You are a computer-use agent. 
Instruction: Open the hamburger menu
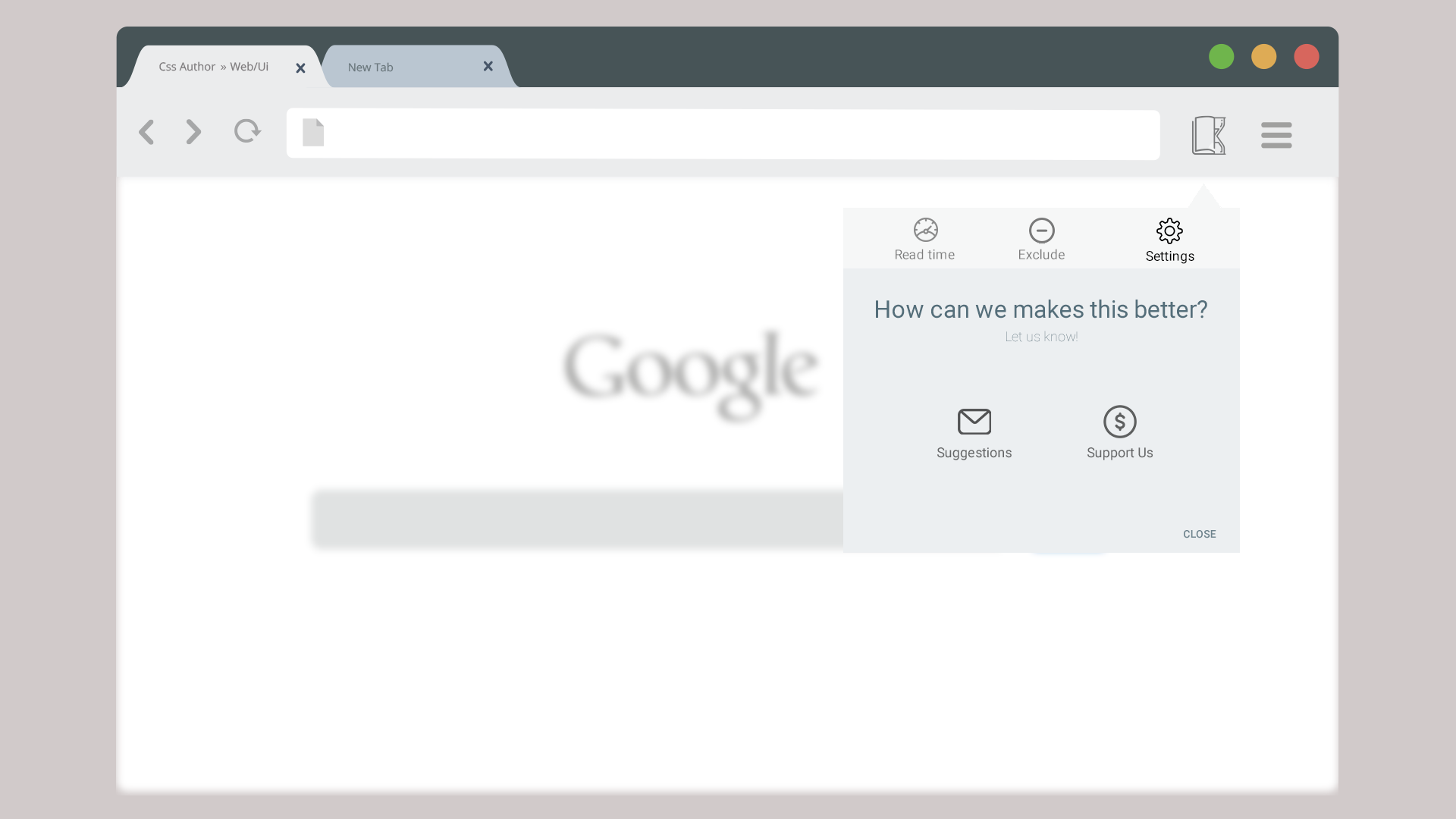(x=1276, y=135)
